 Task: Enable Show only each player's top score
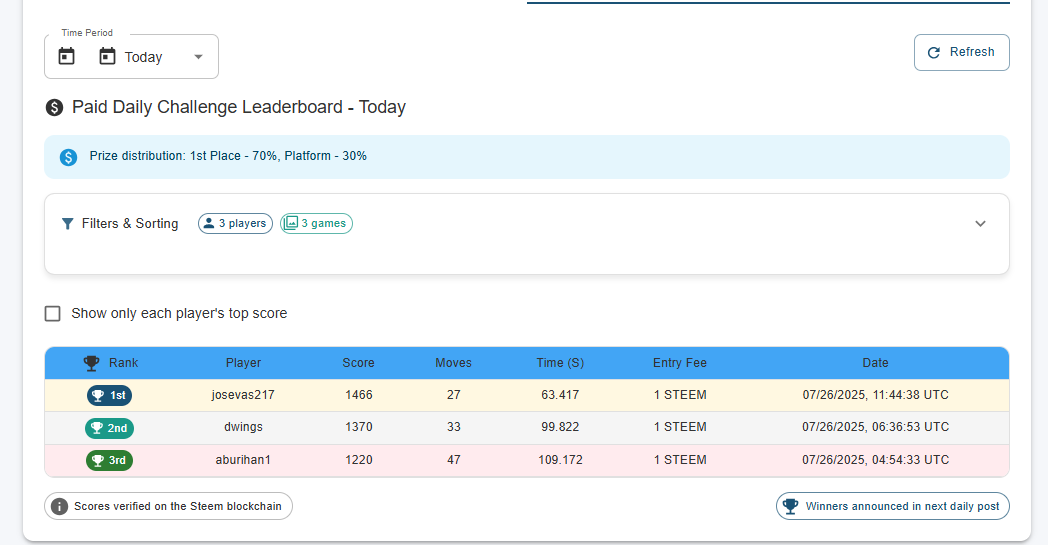tap(52, 314)
